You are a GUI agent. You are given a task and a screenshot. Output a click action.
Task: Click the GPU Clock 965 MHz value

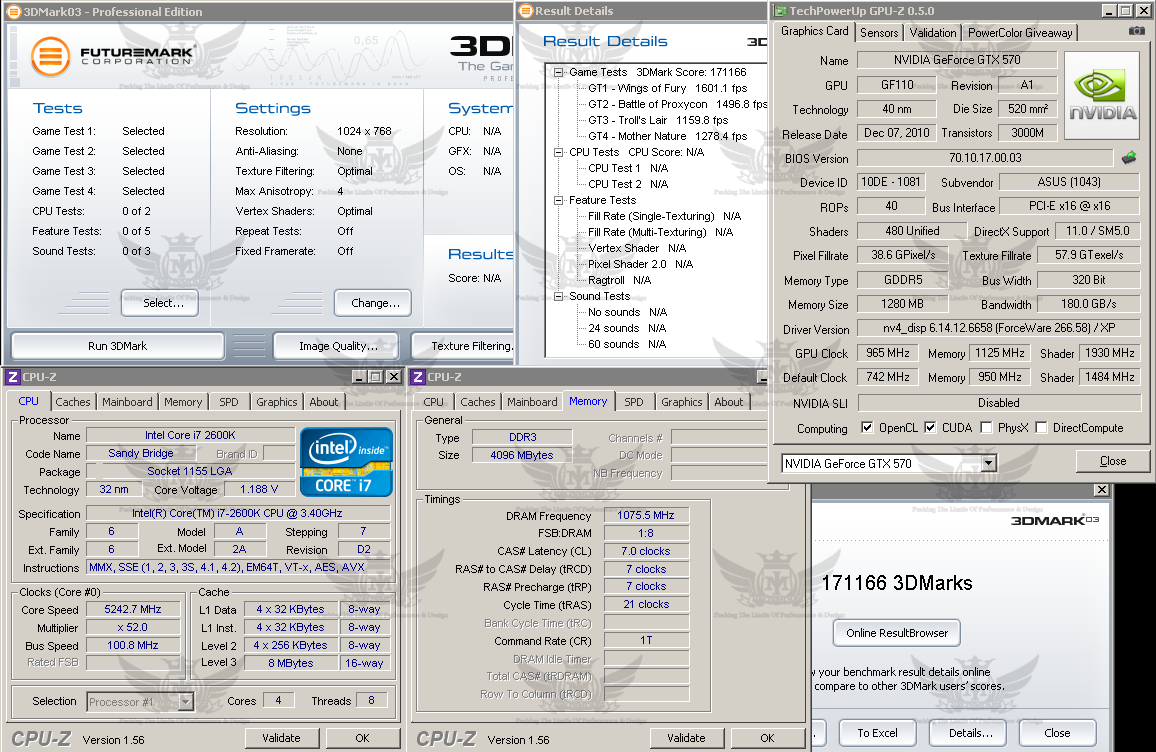[x=888, y=353]
